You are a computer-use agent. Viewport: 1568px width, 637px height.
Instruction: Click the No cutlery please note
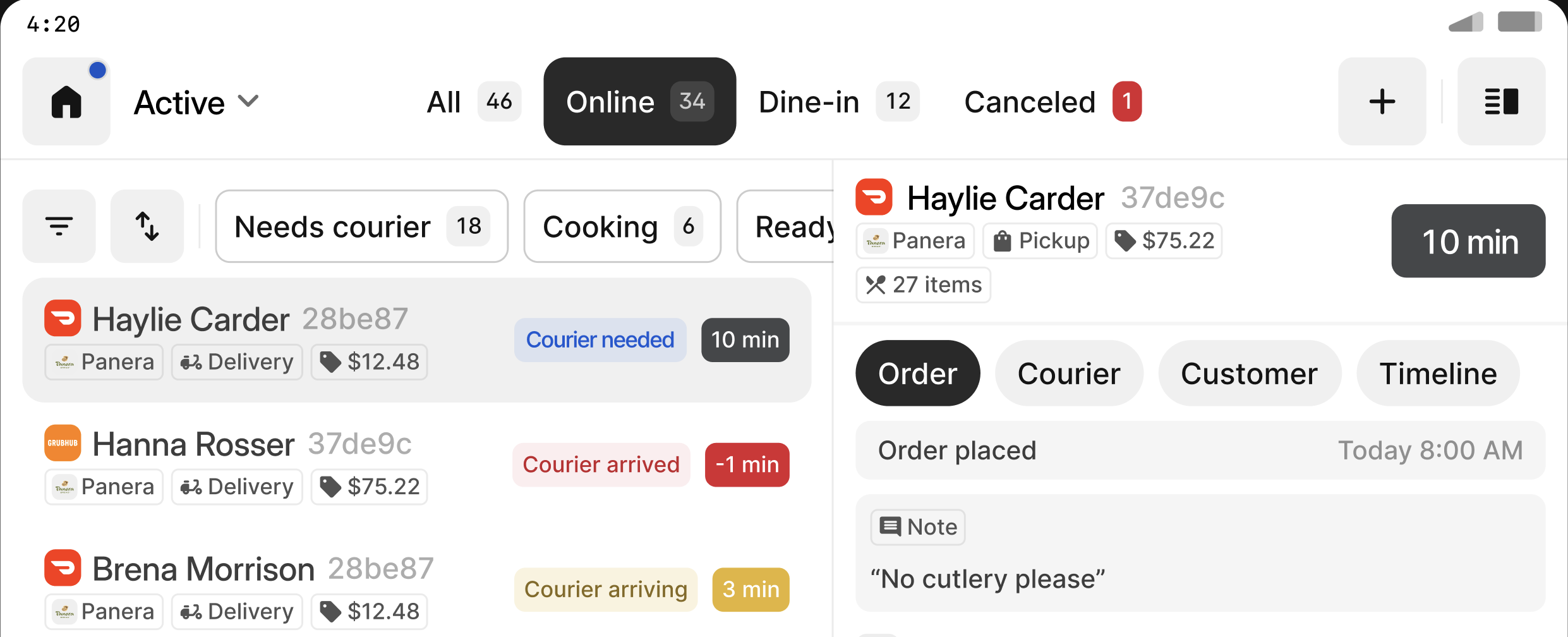[987, 578]
